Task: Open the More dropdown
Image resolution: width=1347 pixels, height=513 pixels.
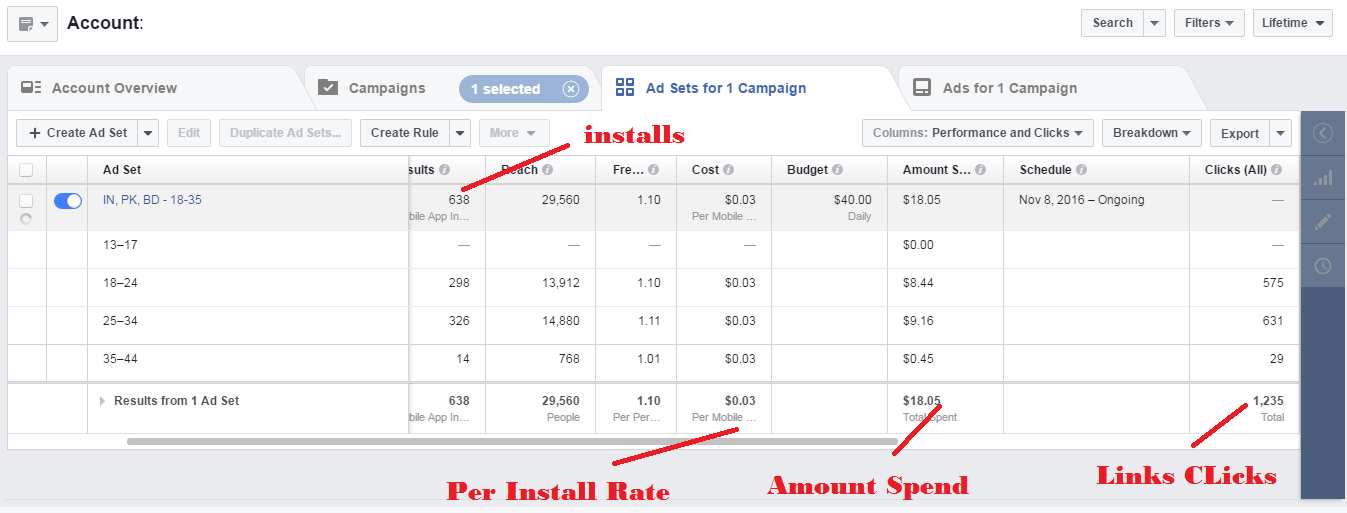Action: (514, 133)
